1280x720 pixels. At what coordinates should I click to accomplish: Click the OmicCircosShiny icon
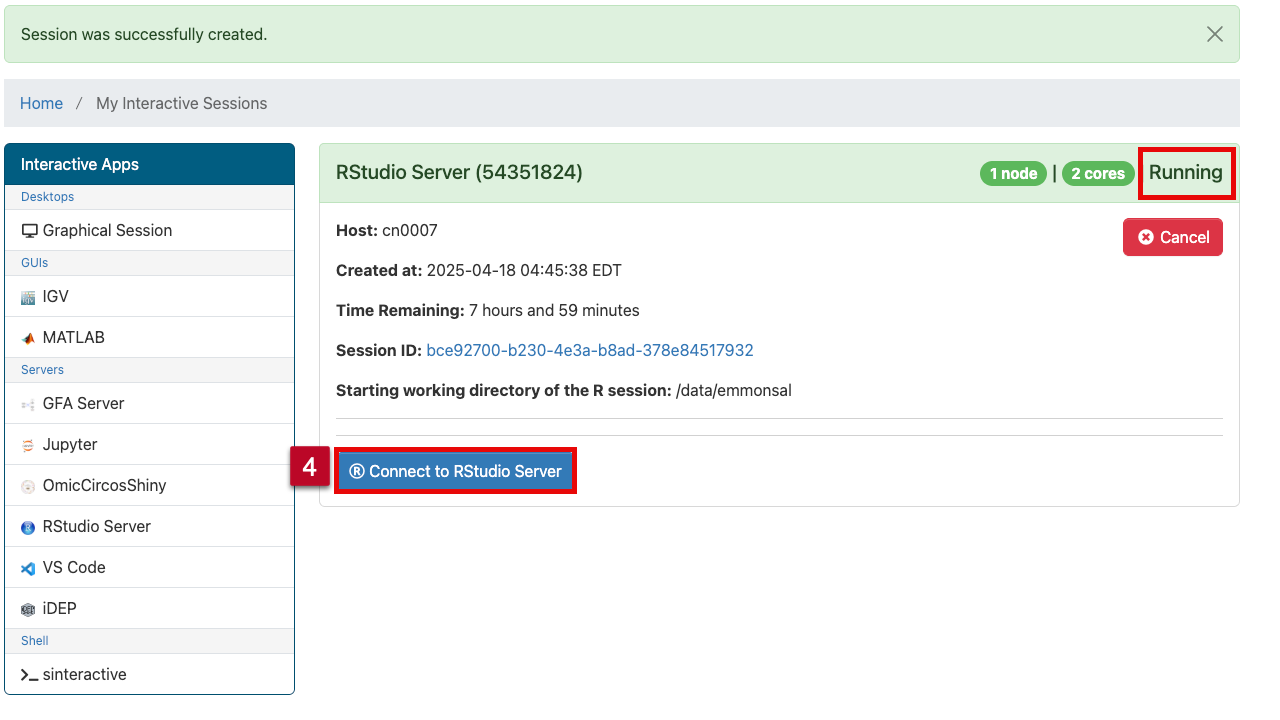pyautogui.click(x=28, y=486)
